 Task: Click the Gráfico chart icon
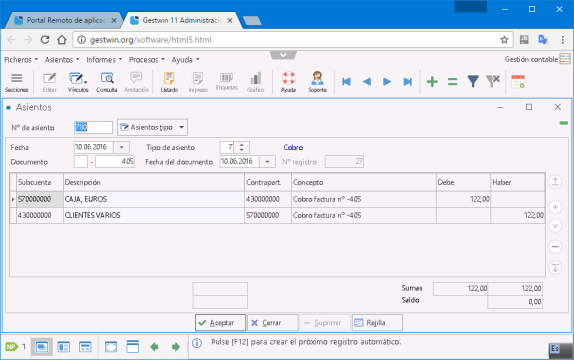[x=256, y=82]
